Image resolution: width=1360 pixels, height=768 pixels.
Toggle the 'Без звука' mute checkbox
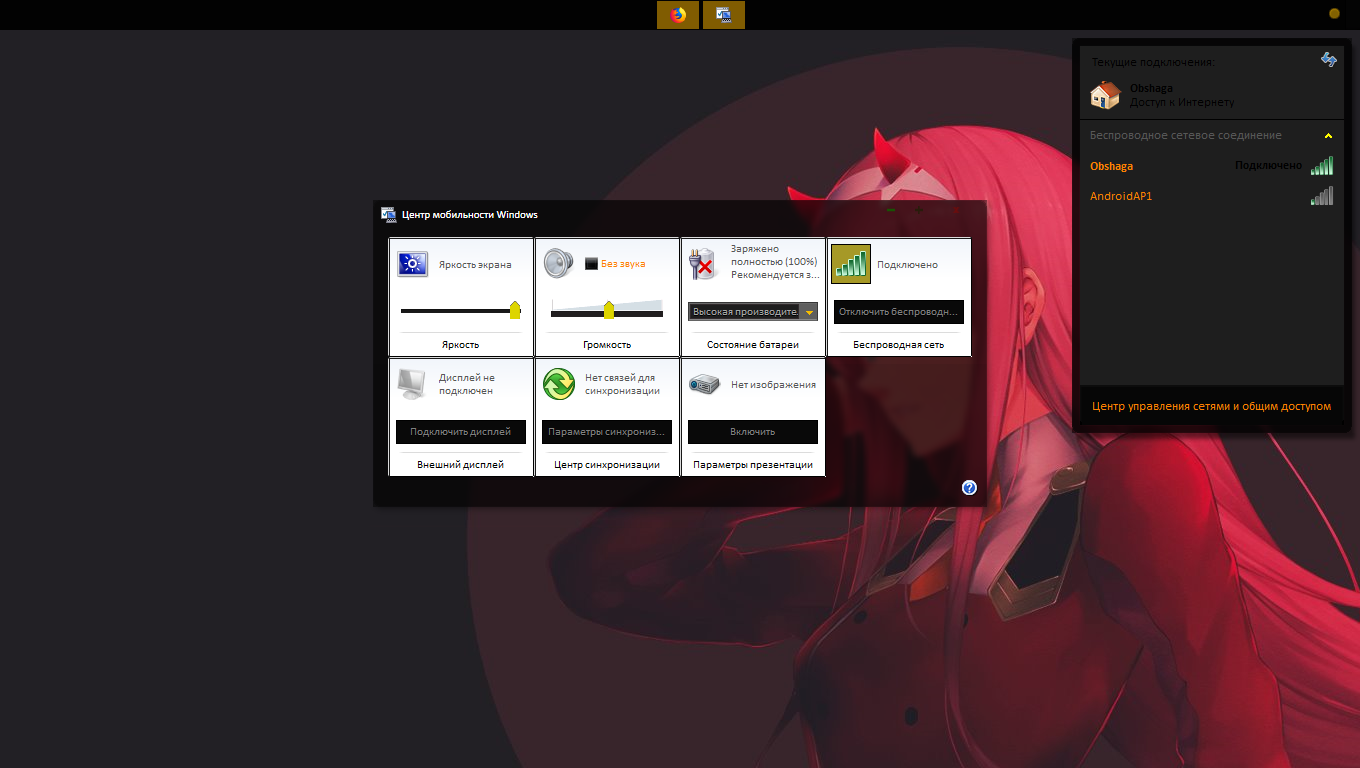(x=591, y=264)
